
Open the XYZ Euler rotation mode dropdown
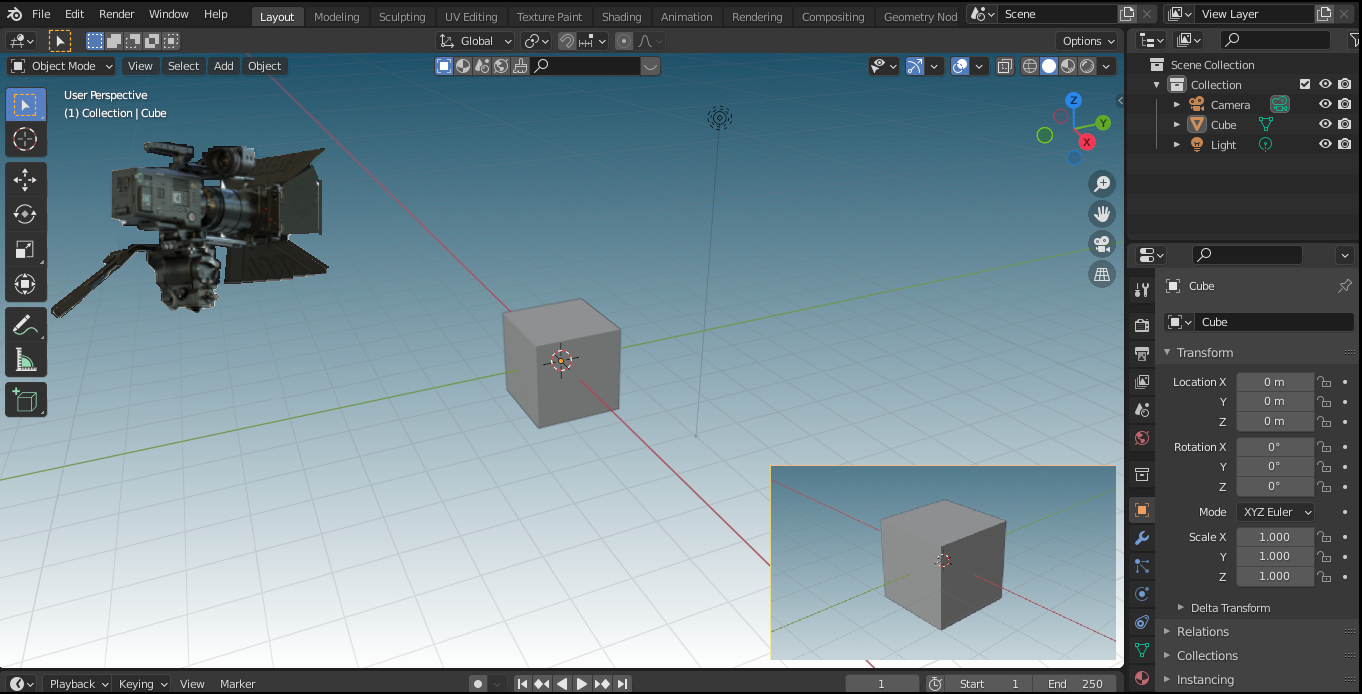coord(1276,512)
